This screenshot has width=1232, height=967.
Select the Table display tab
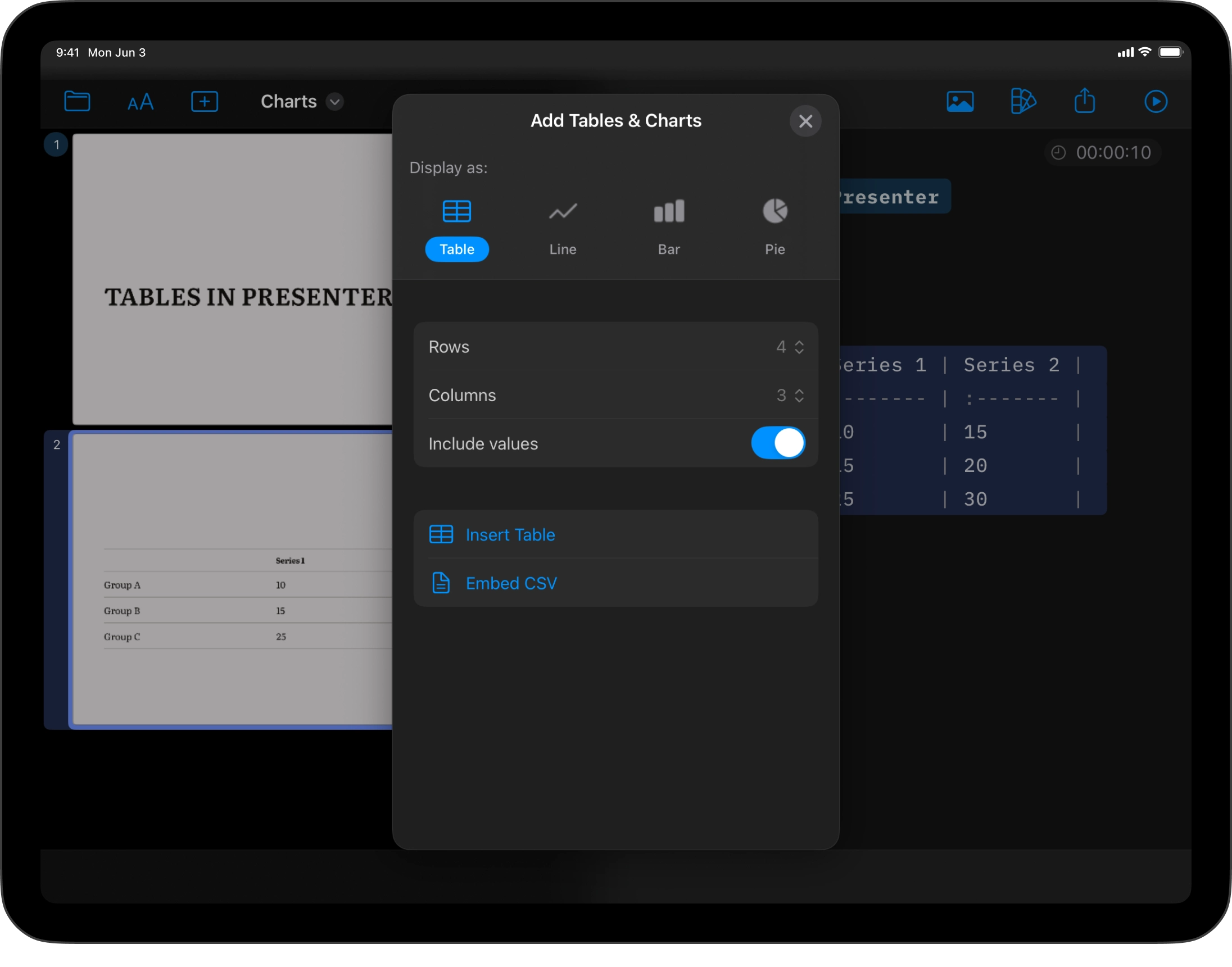pyautogui.click(x=457, y=249)
